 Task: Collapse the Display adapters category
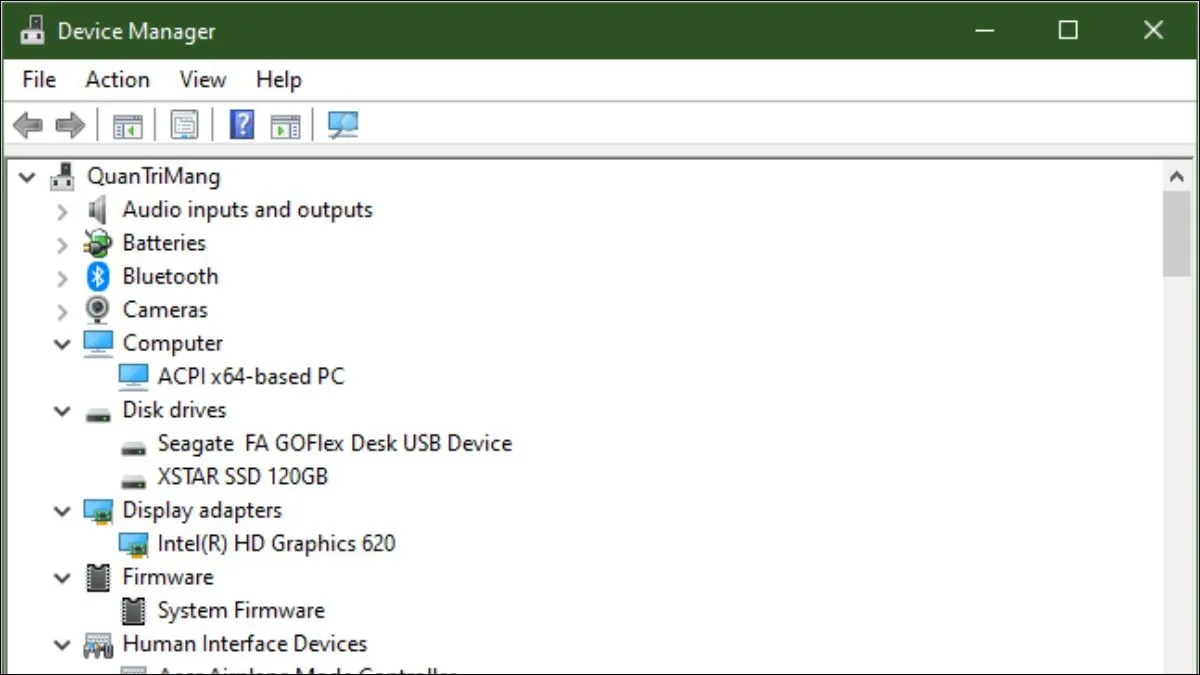62,511
